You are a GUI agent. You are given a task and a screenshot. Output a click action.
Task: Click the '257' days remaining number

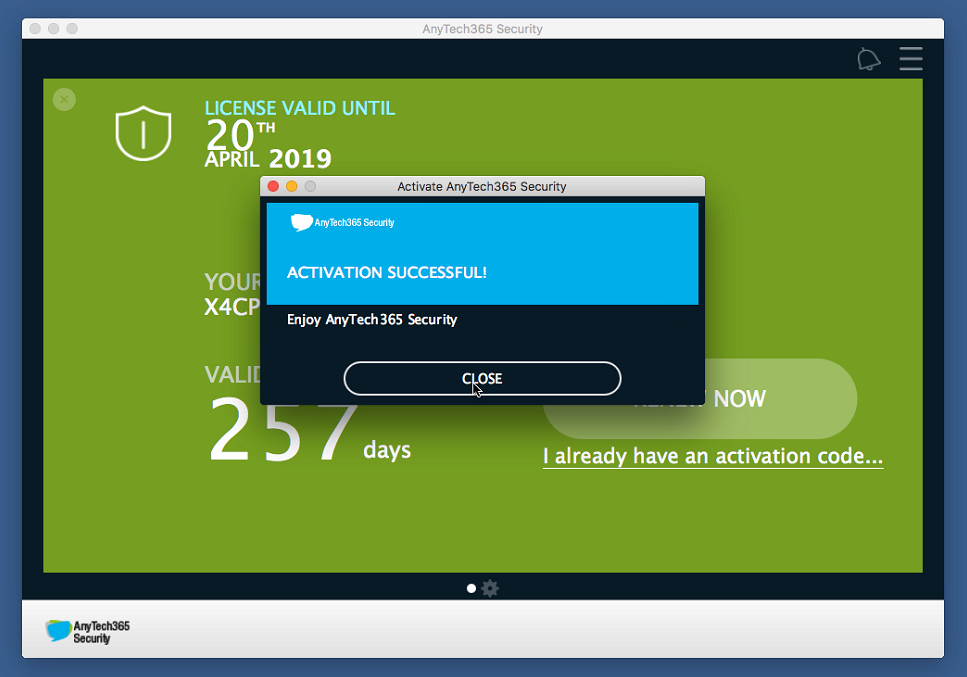pos(284,430)
